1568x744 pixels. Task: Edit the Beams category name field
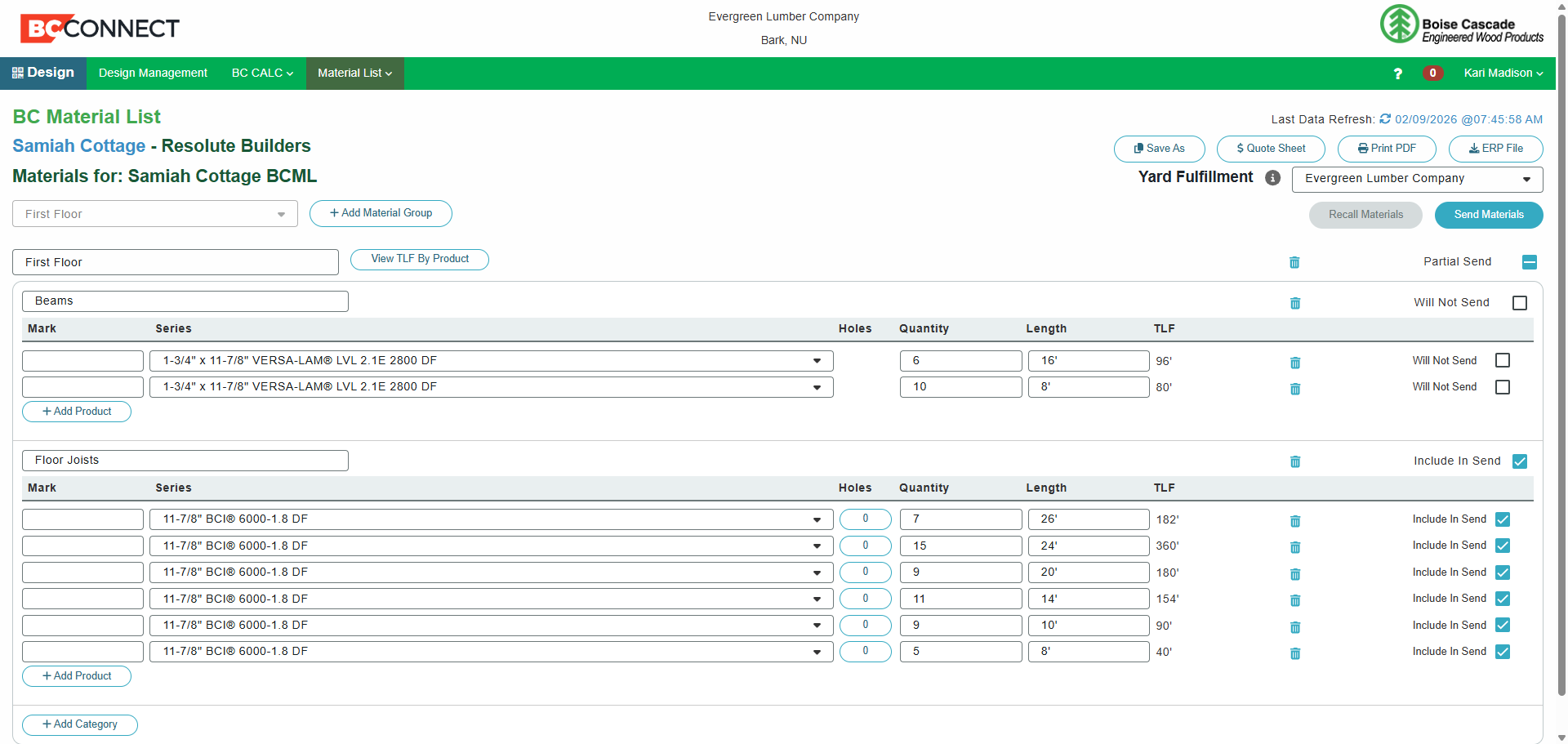[185, 301]
